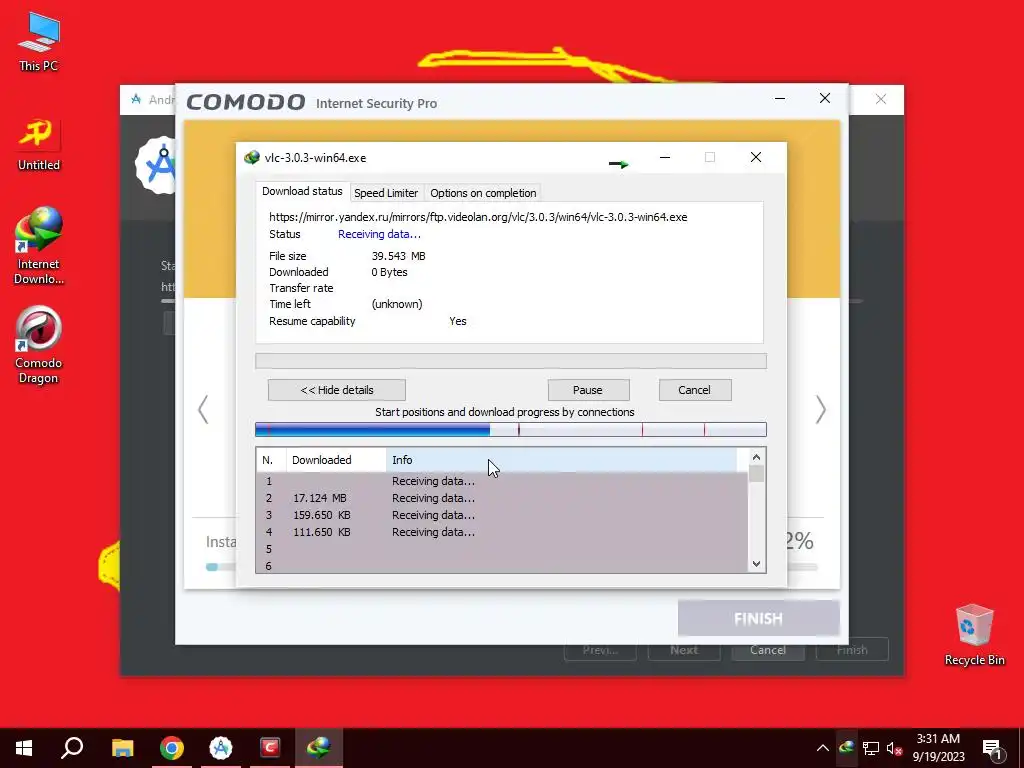Close the vlc download dialog
Viewport: 1024px width, 768px height.
[x=756, y=157]
